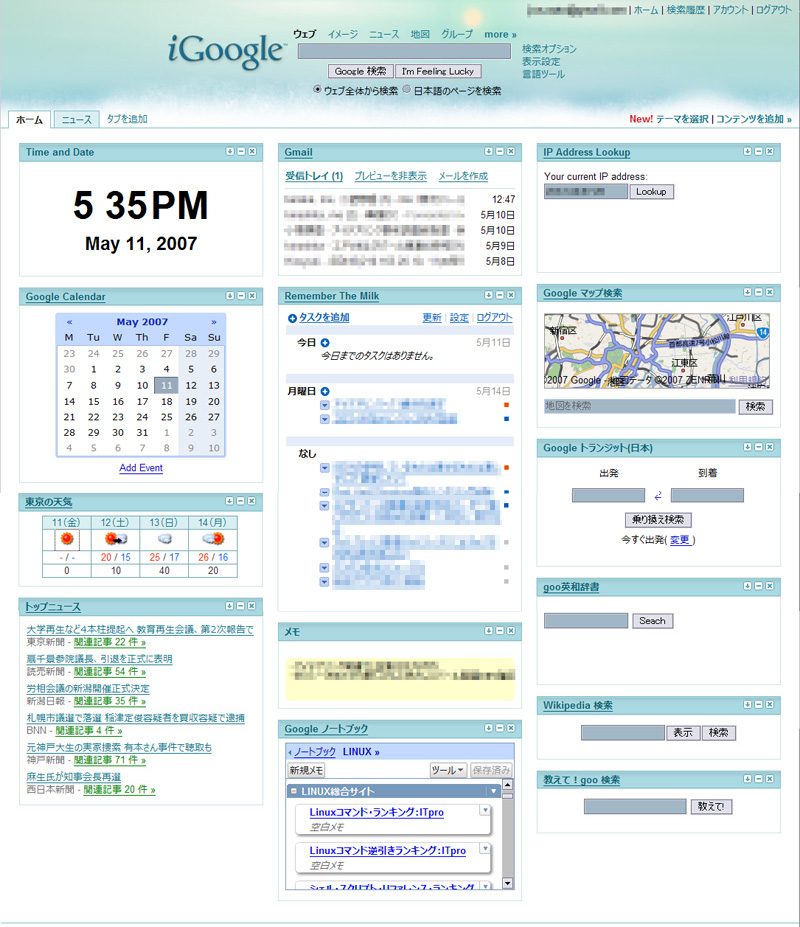Click the 出発 departure input field
Screen dimensions: 800x927
[x=608, y=495]
